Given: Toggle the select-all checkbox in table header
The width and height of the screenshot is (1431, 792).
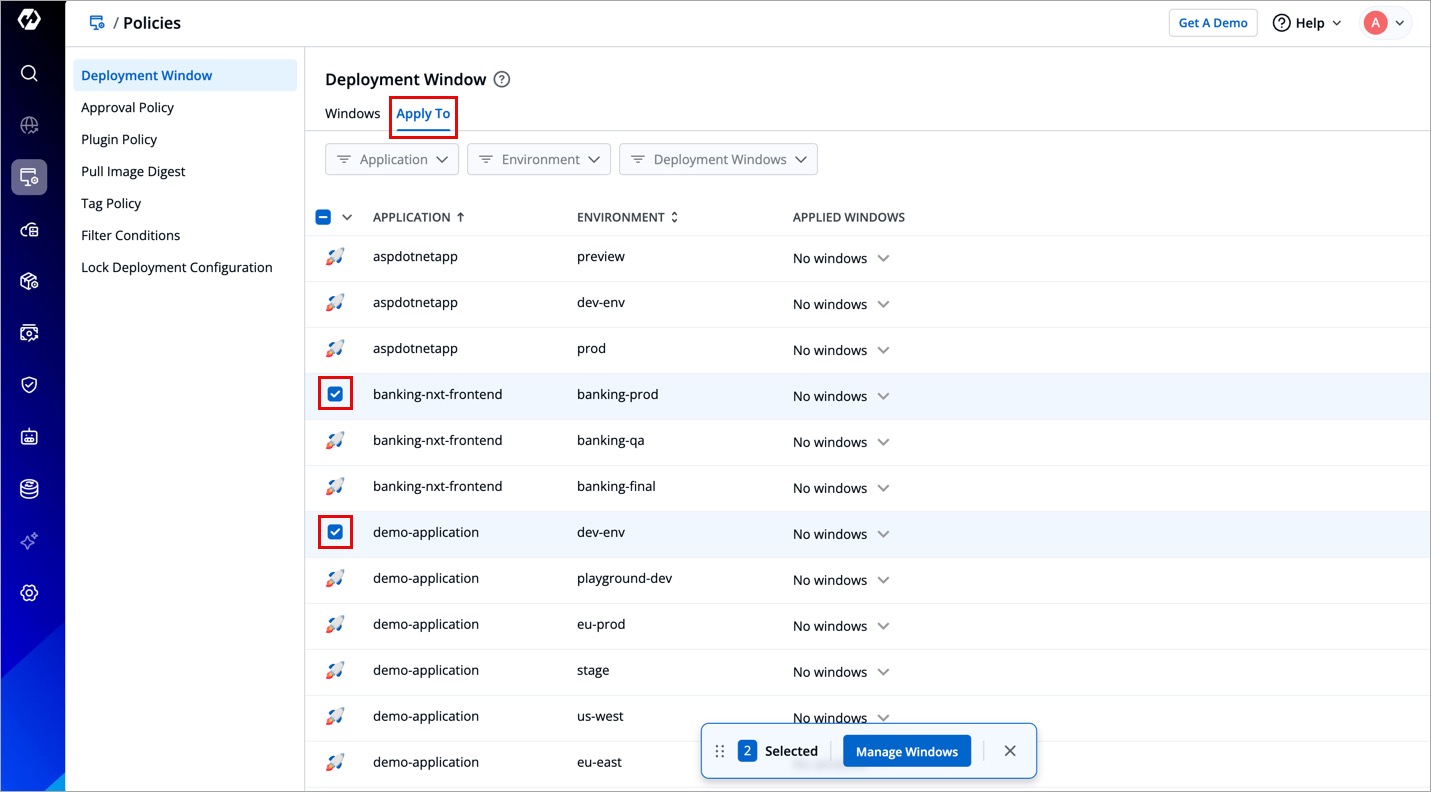Looking at the screenshot, I should pos(323,217).
